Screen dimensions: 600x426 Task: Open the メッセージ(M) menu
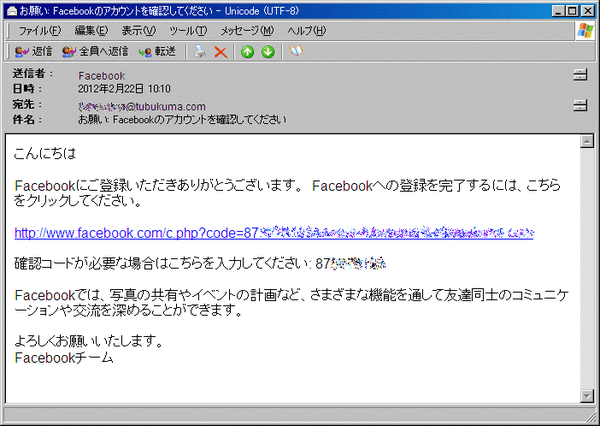tap(247, 31)
